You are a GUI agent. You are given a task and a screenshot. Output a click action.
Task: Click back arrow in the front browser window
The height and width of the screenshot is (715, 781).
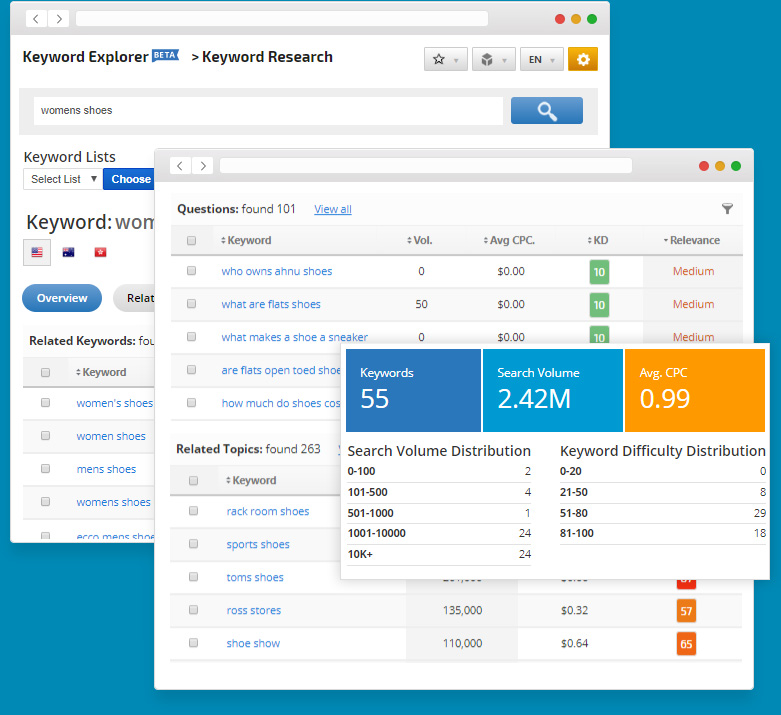pos(179,166)
